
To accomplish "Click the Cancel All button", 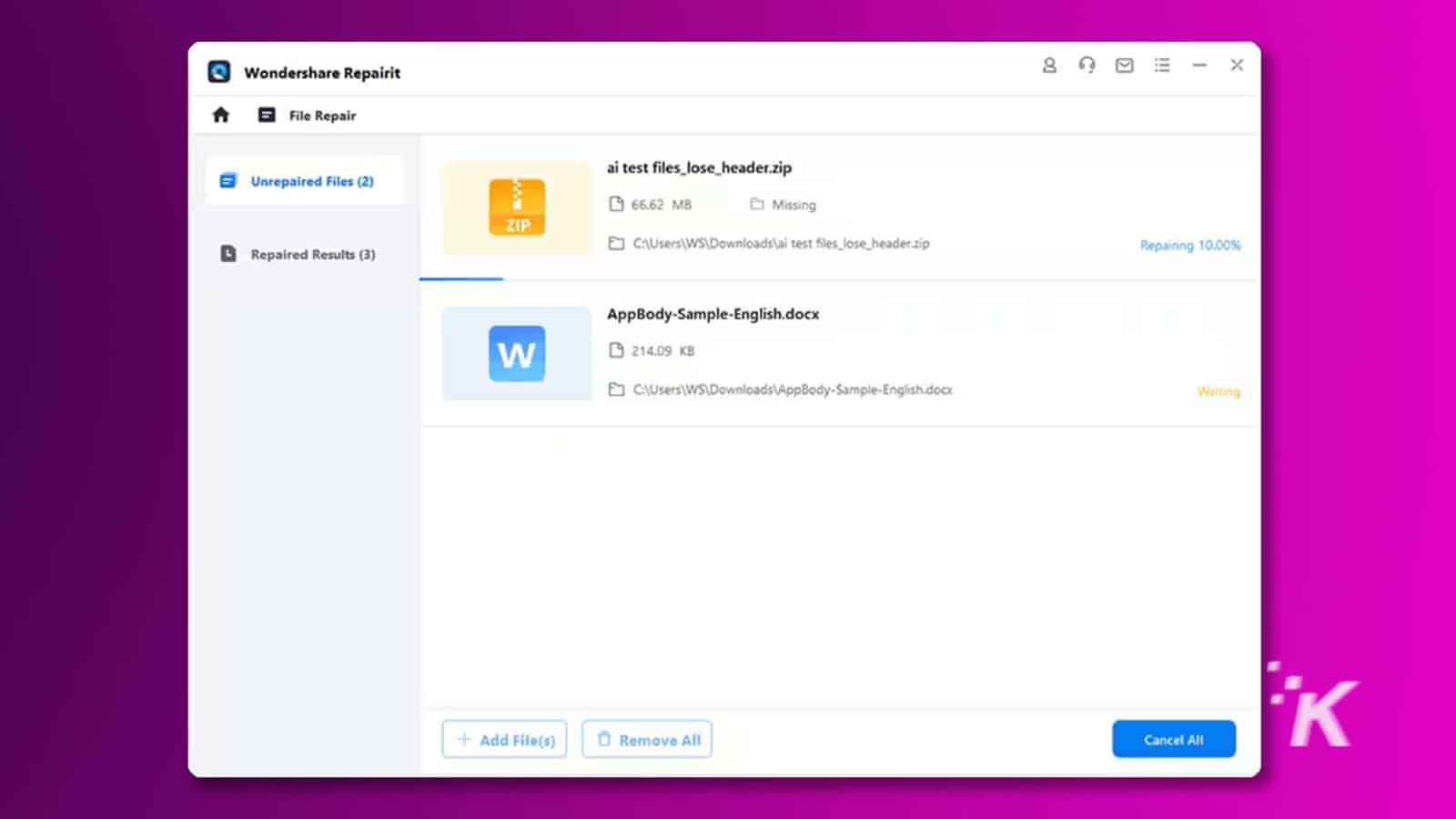I will (x=1174, y=739).
